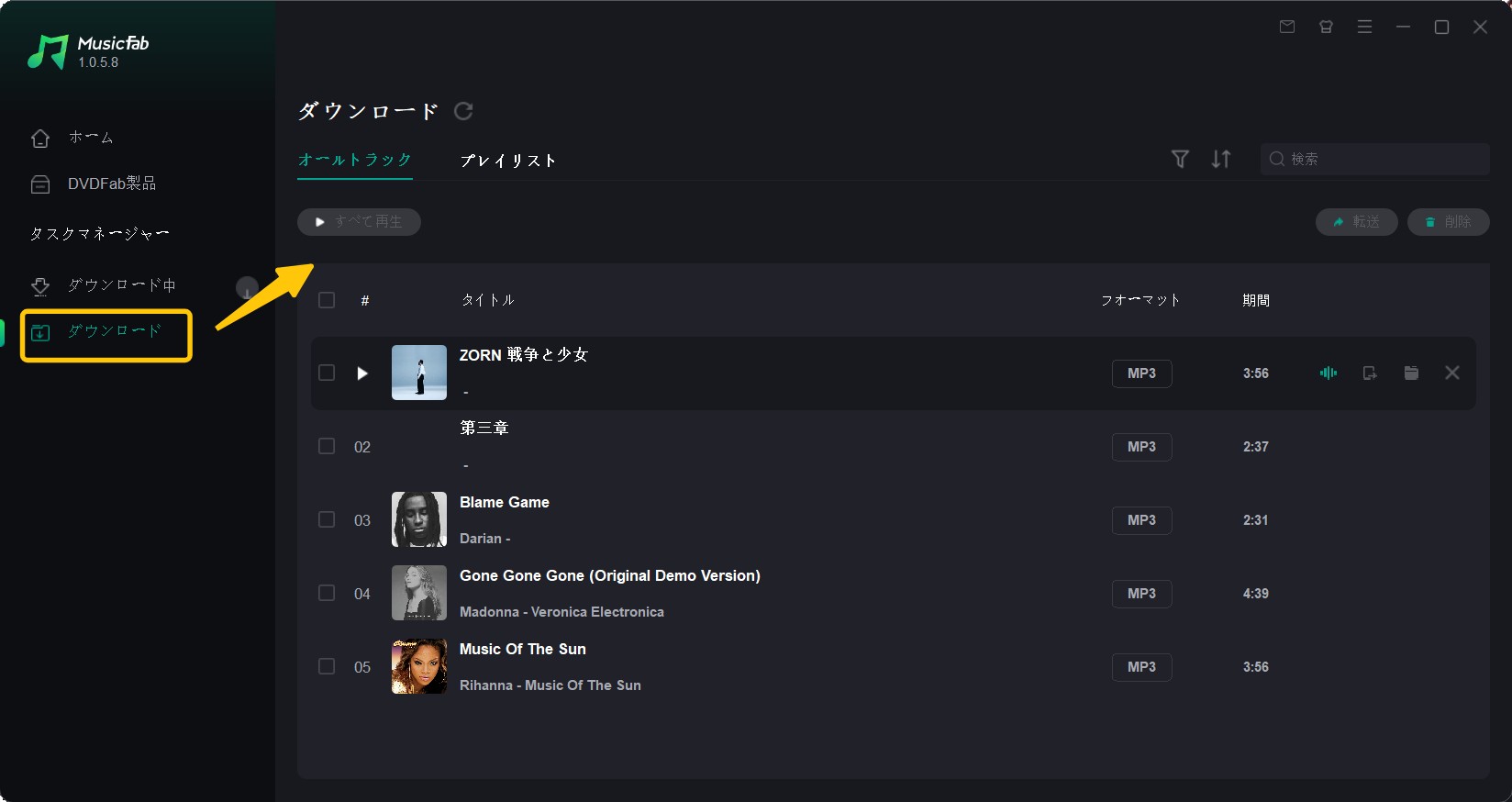Open the hamburger menu in title bar
This screenshot has width=1512, height=802.
click(x=1364, y=27)
